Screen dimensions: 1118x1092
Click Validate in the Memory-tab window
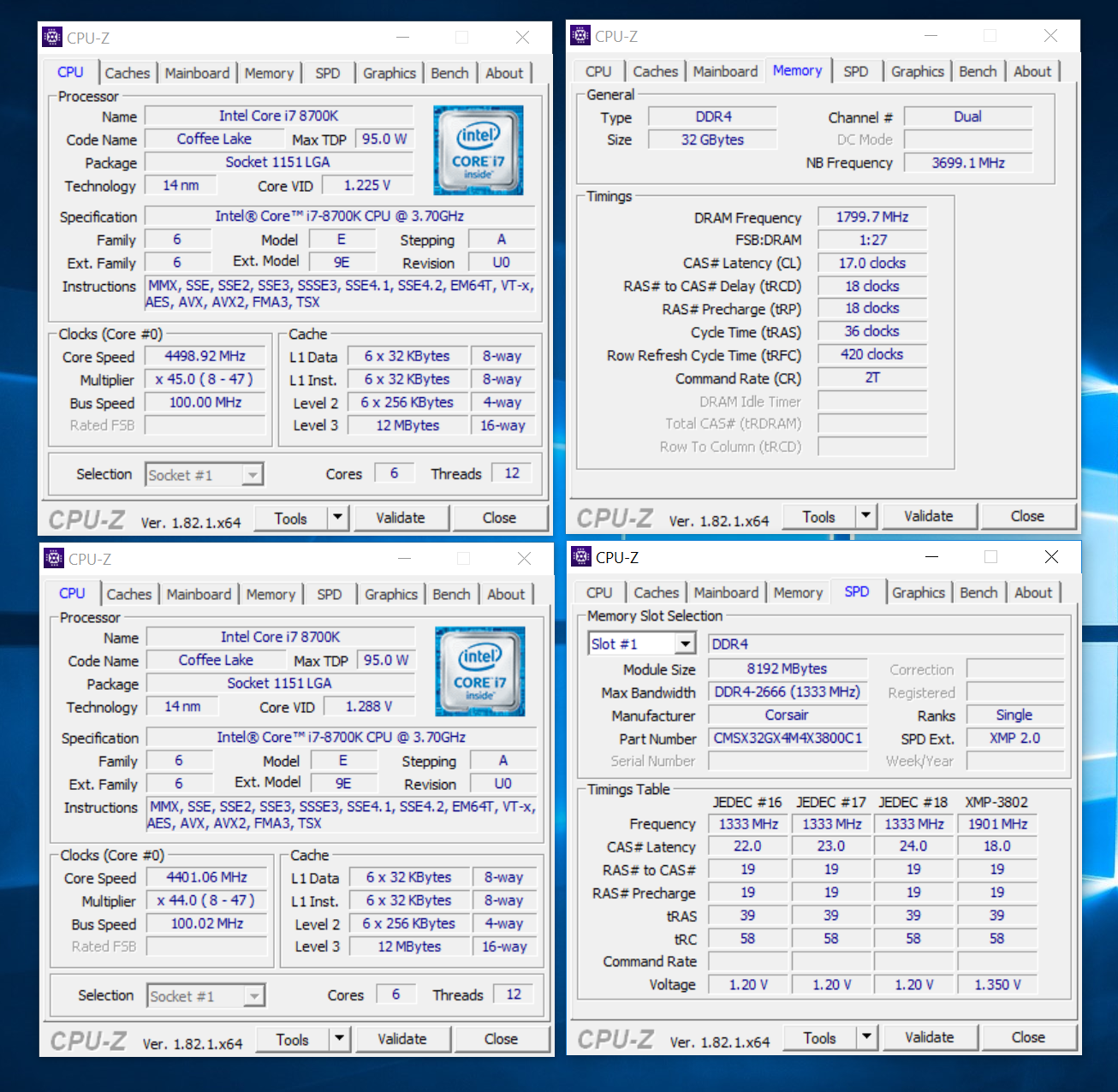(928, 515)
